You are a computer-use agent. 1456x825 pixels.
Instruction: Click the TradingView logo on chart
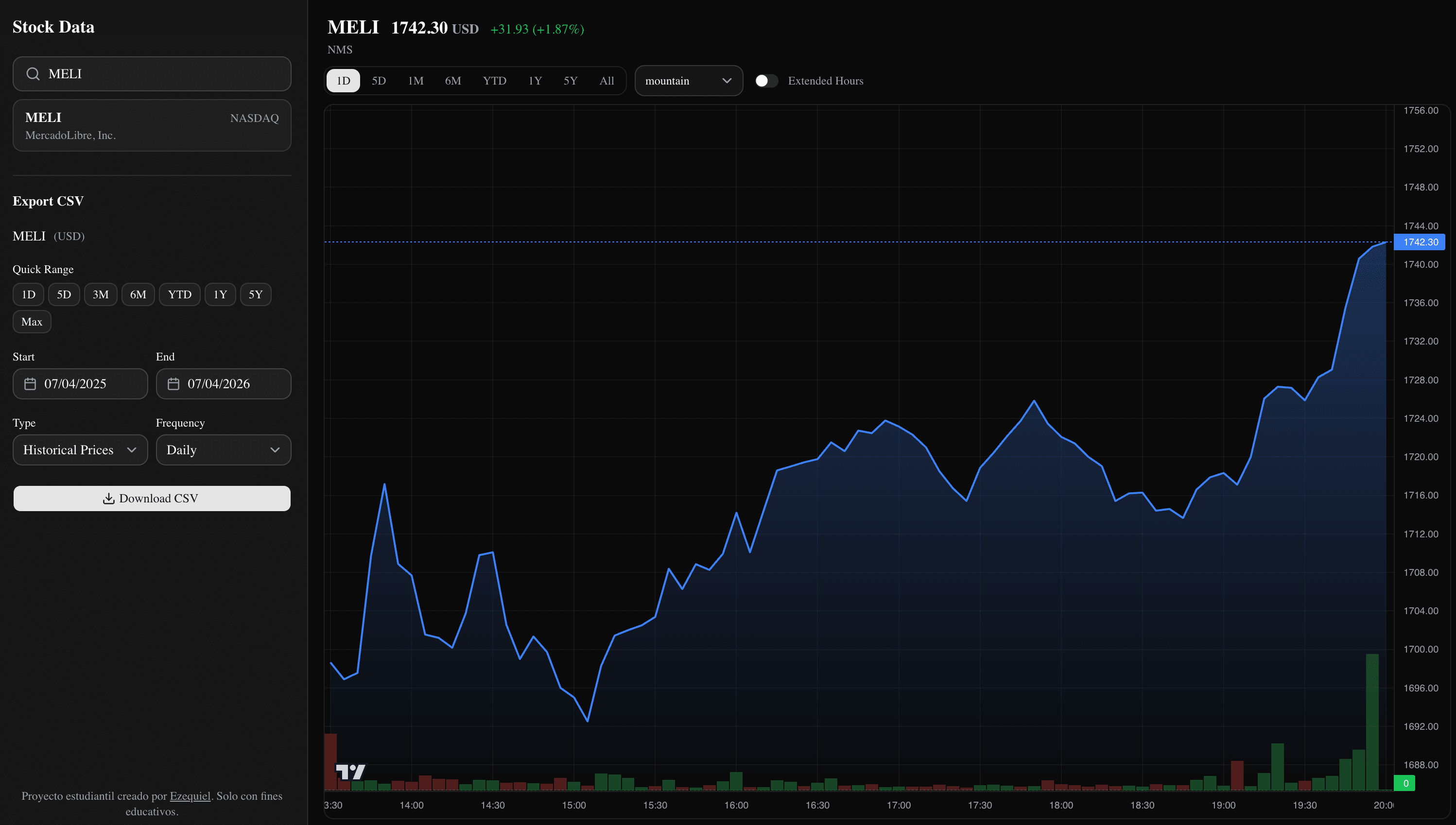(x=350, y=771)
